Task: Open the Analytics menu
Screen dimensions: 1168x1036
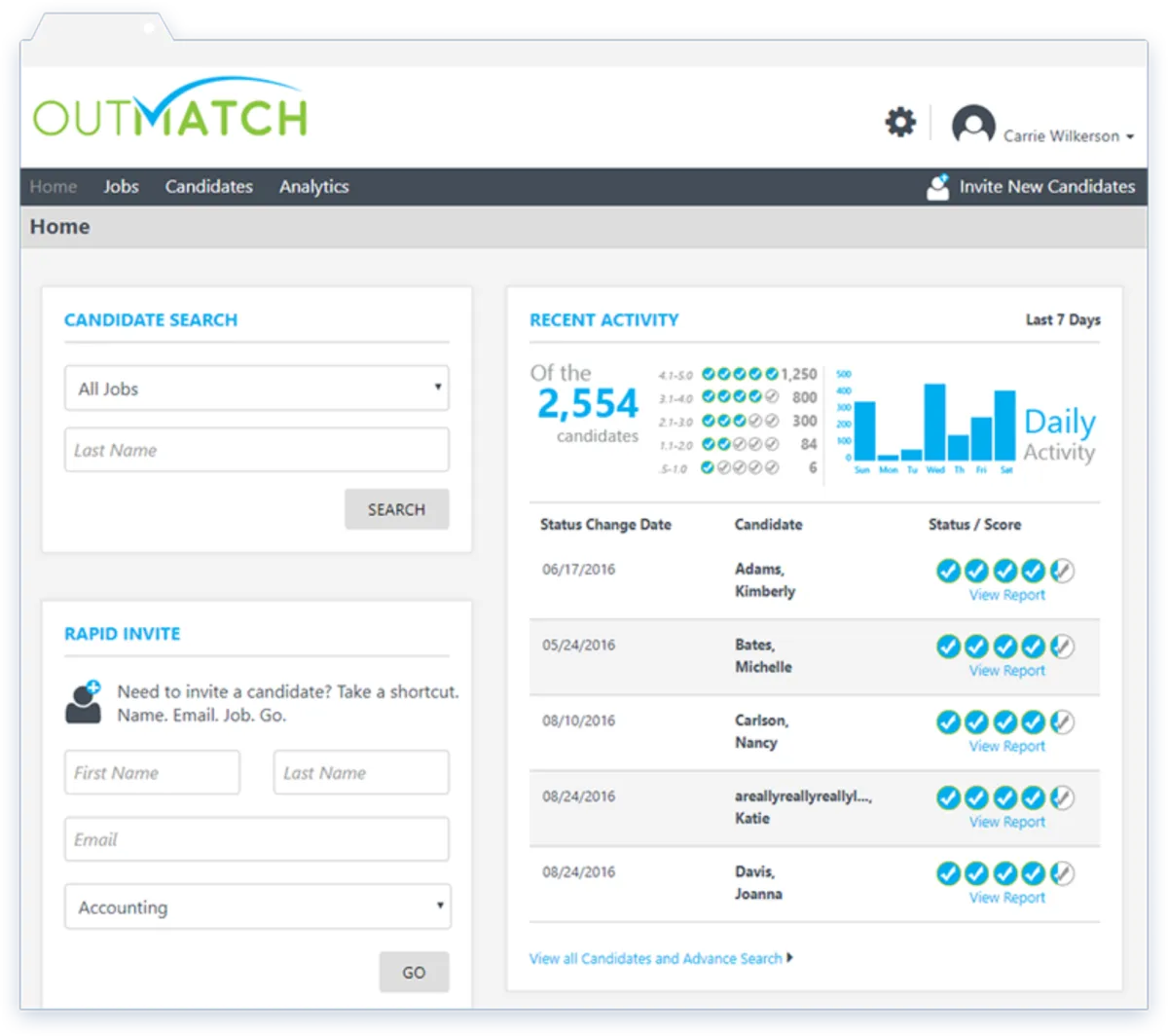Action: 313,187
